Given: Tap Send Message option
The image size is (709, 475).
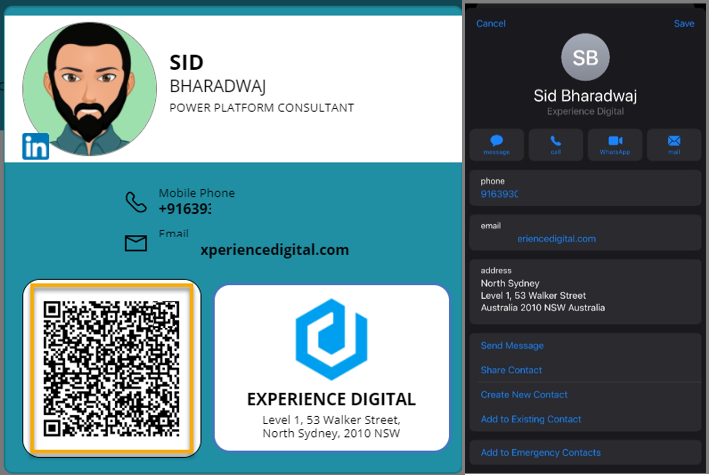Looking at the screenshot, I should (512, 346).
